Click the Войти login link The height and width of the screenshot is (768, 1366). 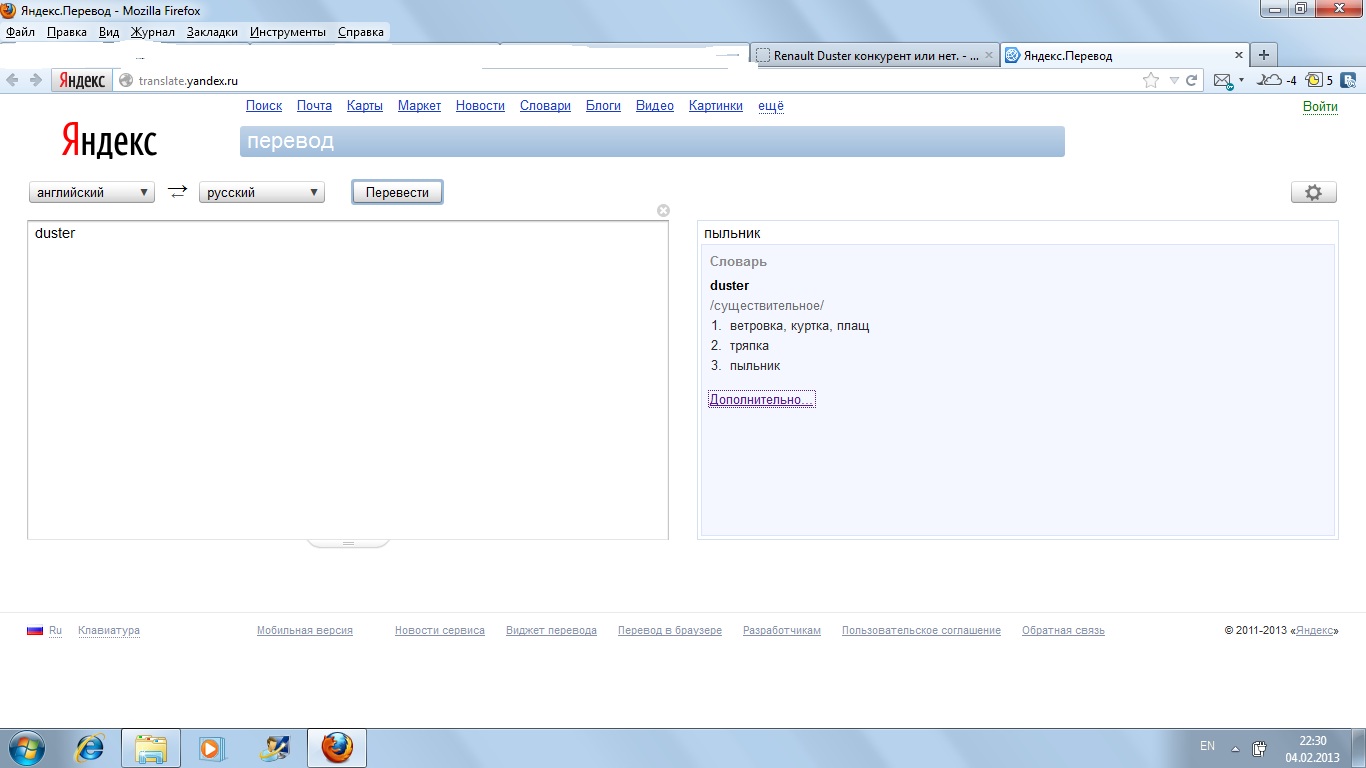click(x=1320, y=107)
